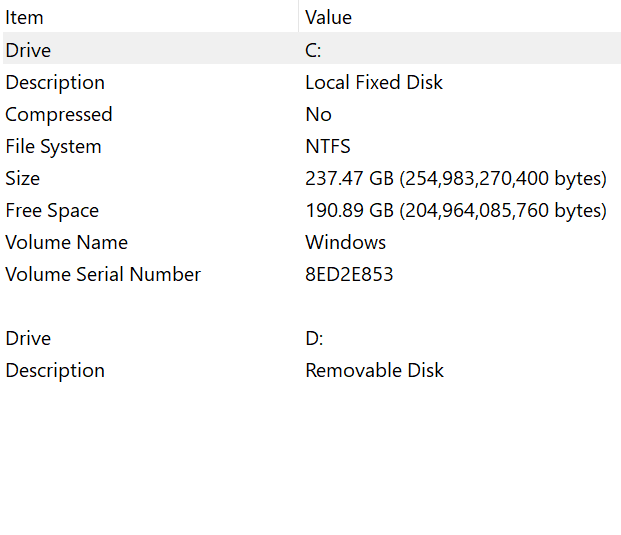621x535 pixels.
Task: Select the Volume Name row
Action: (66, 242)
